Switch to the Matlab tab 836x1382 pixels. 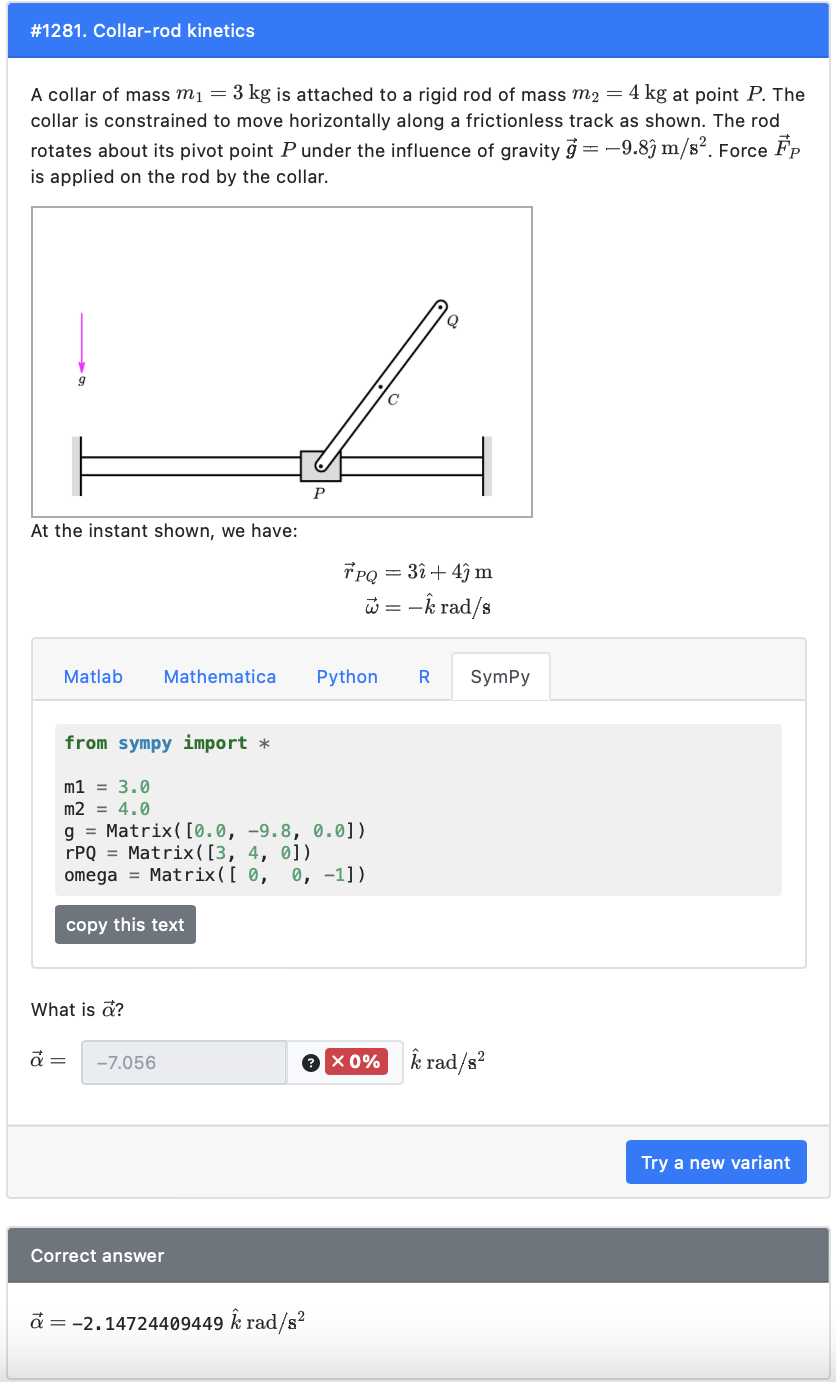pos(93,676)
